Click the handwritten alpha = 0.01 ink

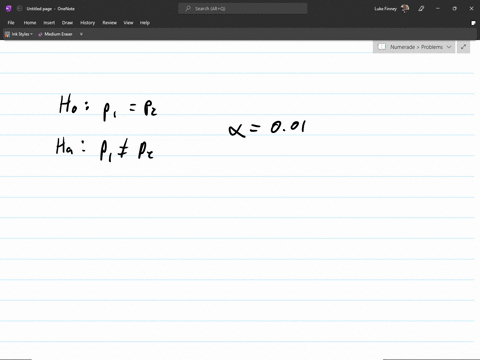pos(267,129)
